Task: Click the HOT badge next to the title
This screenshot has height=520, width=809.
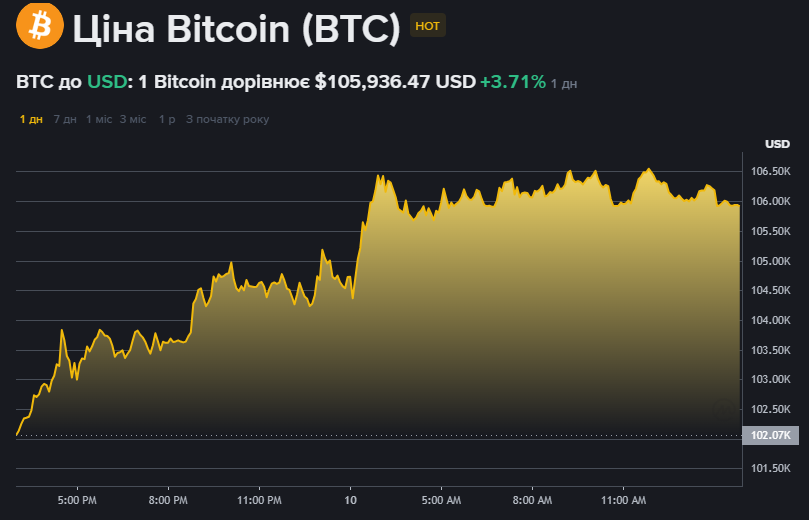Action: (x=427, y=26)
